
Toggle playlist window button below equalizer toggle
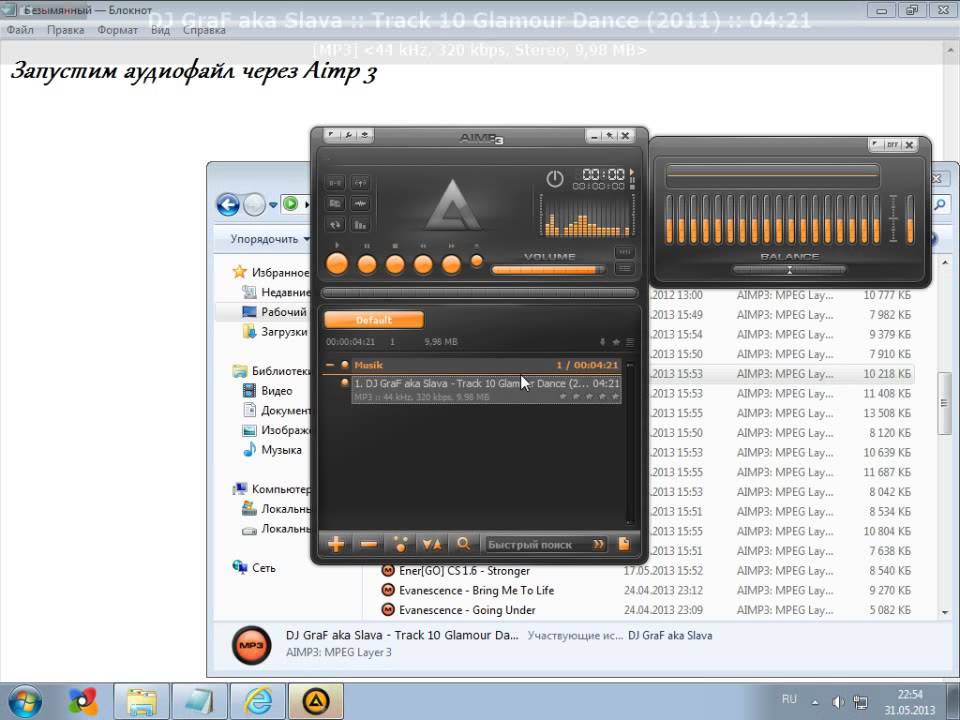pyautogui.click(x=624, y=268)
